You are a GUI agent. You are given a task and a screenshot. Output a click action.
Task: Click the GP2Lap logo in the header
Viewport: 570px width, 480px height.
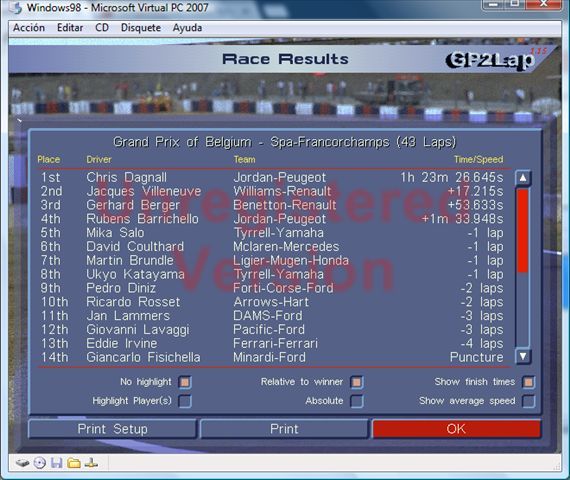click(491, 60)
